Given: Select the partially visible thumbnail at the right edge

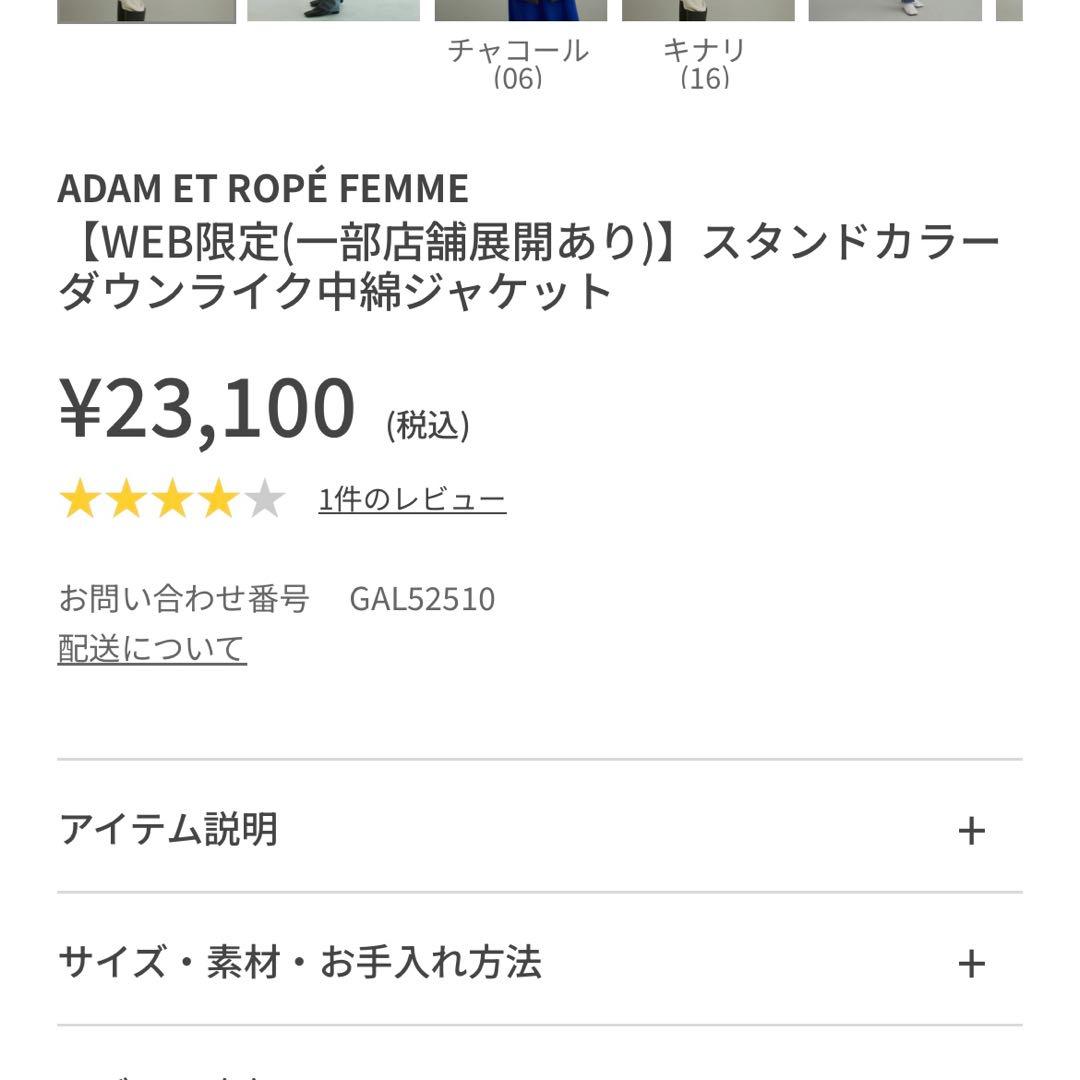Looking at the screenshot, I should point(1009,10).
